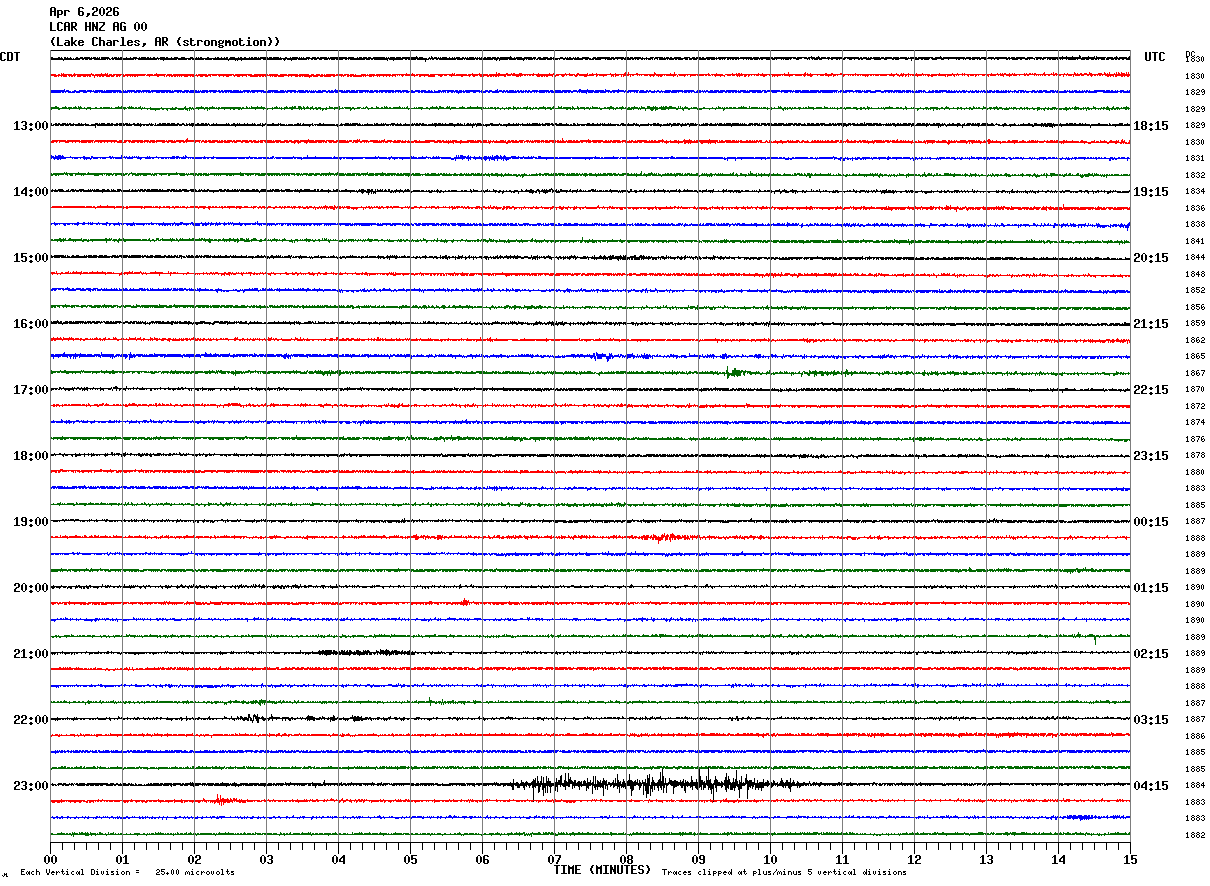Click the red burst below the 23:00 trace
This screenshot has width=1210, height=886.
click(227, 800)
